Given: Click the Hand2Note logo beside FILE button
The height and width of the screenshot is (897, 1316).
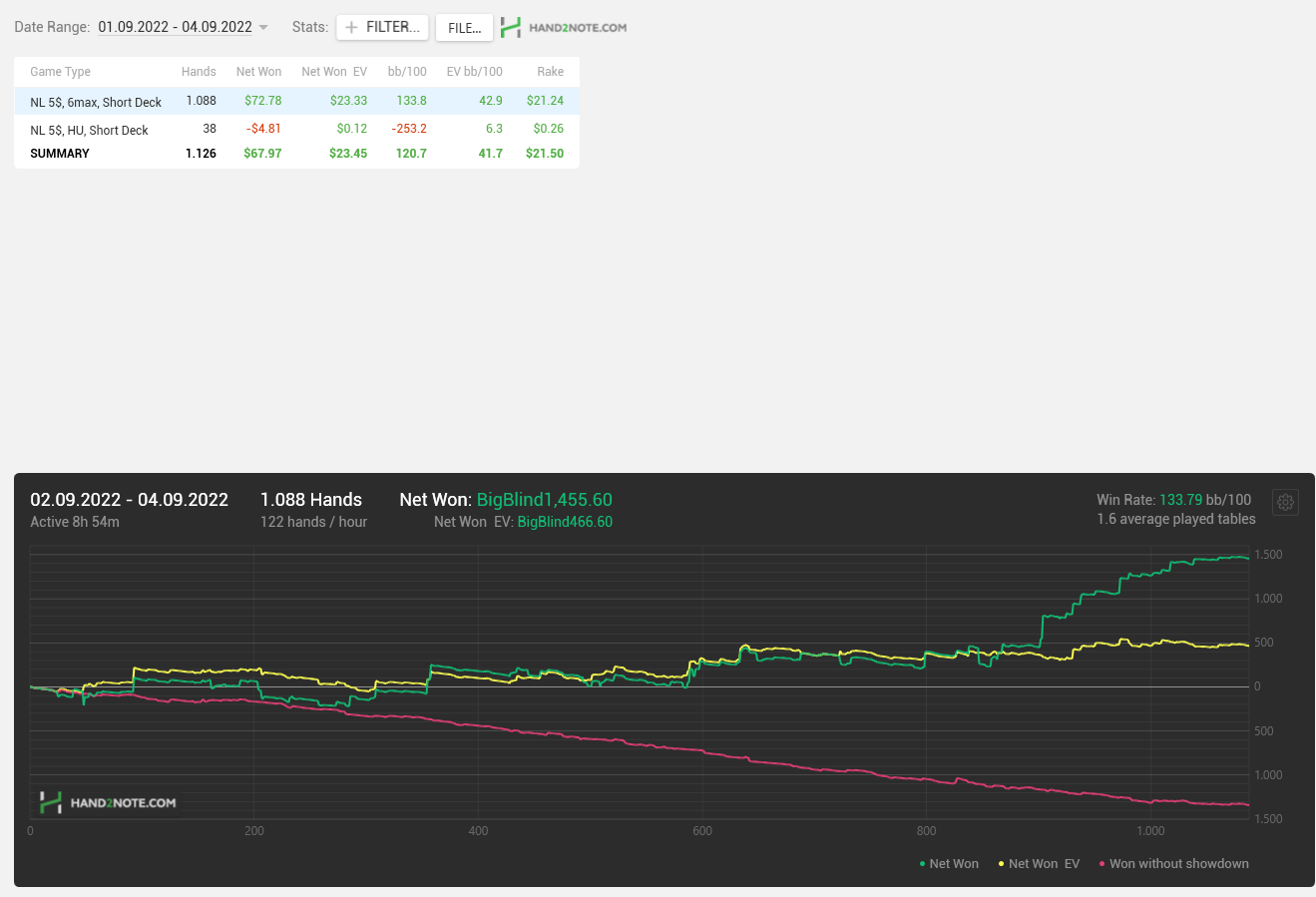Looking at the screenshot, I should click(x=564, y=28).
